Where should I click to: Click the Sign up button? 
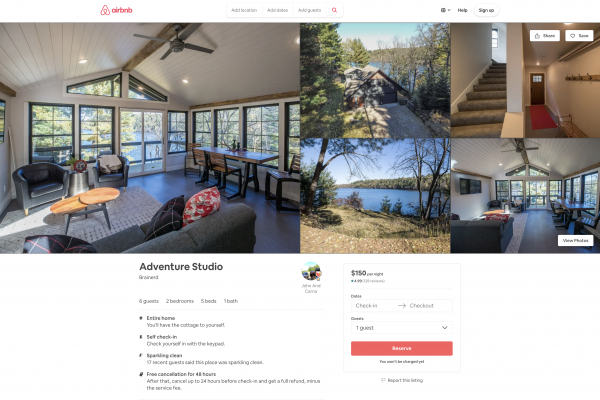point(486,10)
